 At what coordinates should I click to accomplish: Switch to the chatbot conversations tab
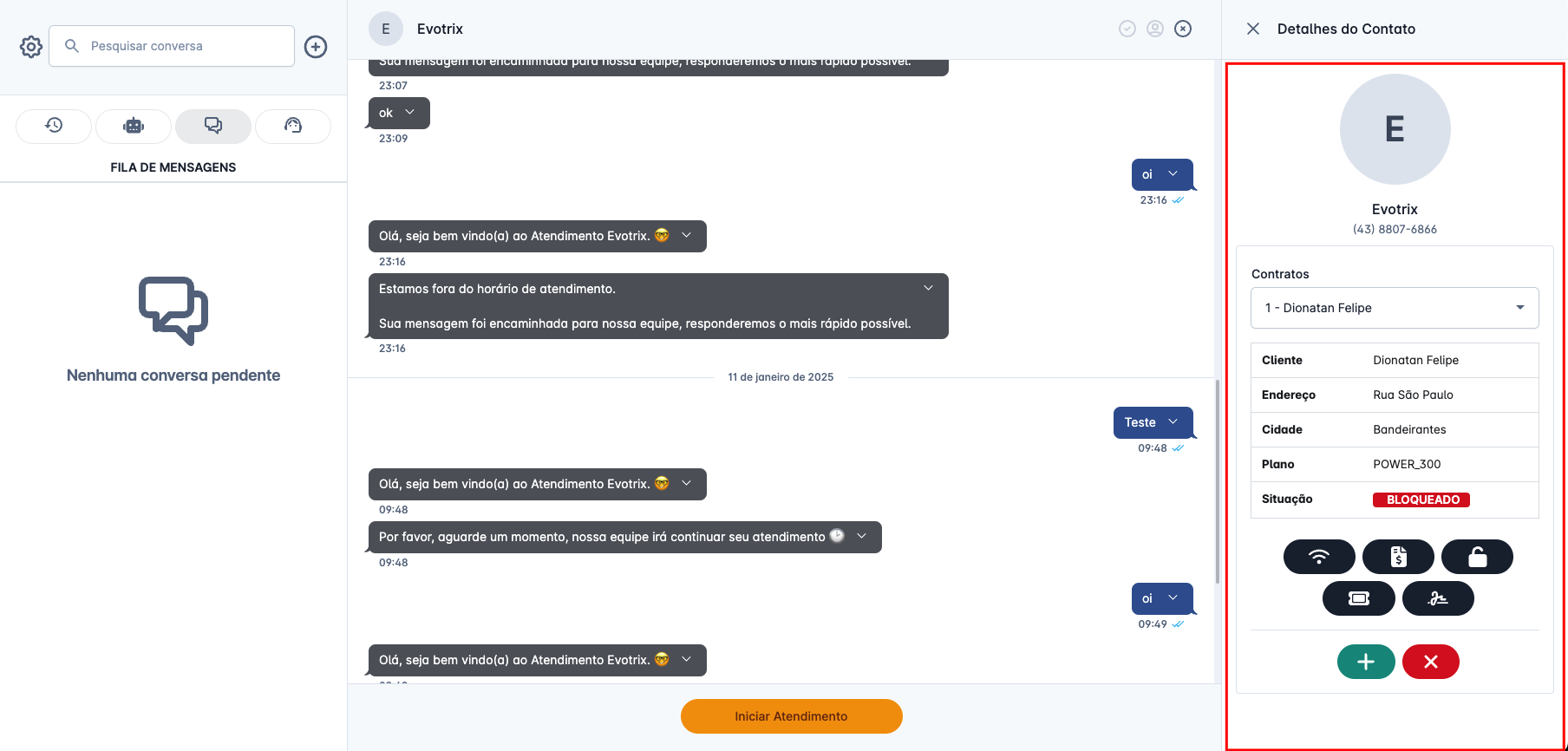(x=134, y=126)
